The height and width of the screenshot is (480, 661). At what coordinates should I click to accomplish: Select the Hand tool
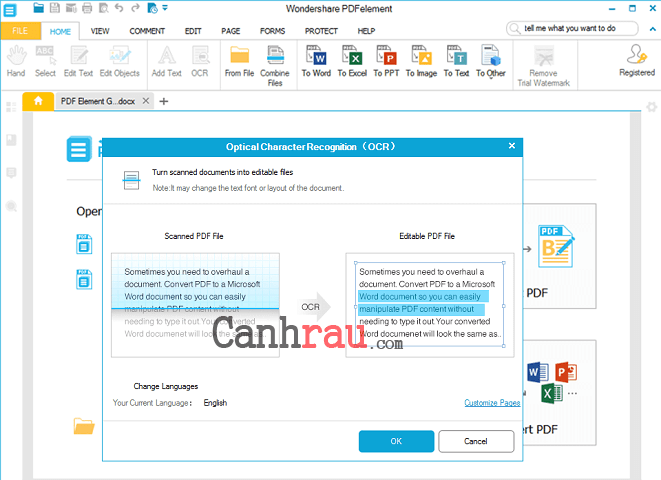(16, 62)
